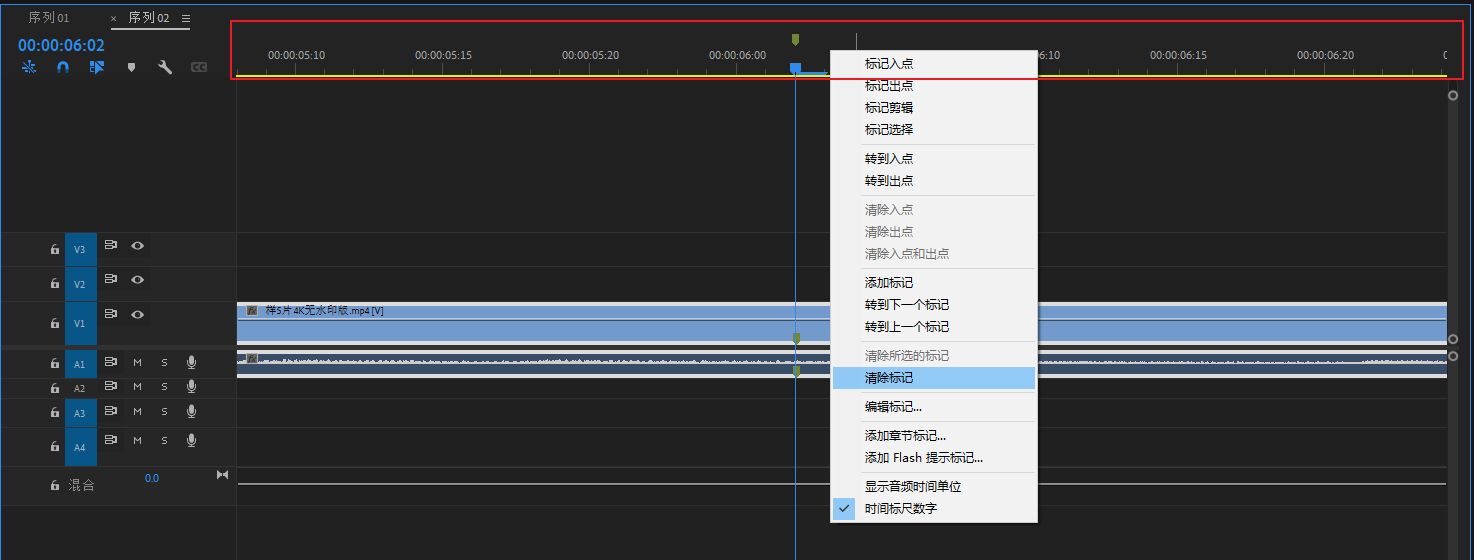The height and width of the screenshot is (560, 1474).
Task: Click the Add Marker shield icon
Action: 131,67
